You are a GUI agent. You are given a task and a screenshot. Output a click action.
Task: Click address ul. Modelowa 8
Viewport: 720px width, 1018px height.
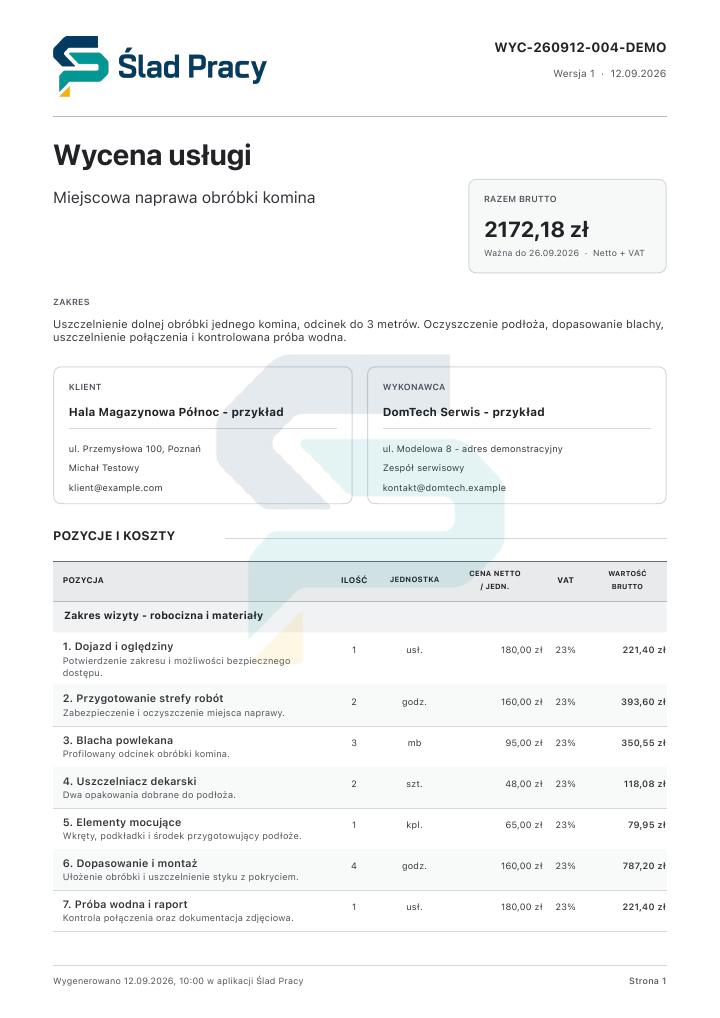tap(417, 449)
